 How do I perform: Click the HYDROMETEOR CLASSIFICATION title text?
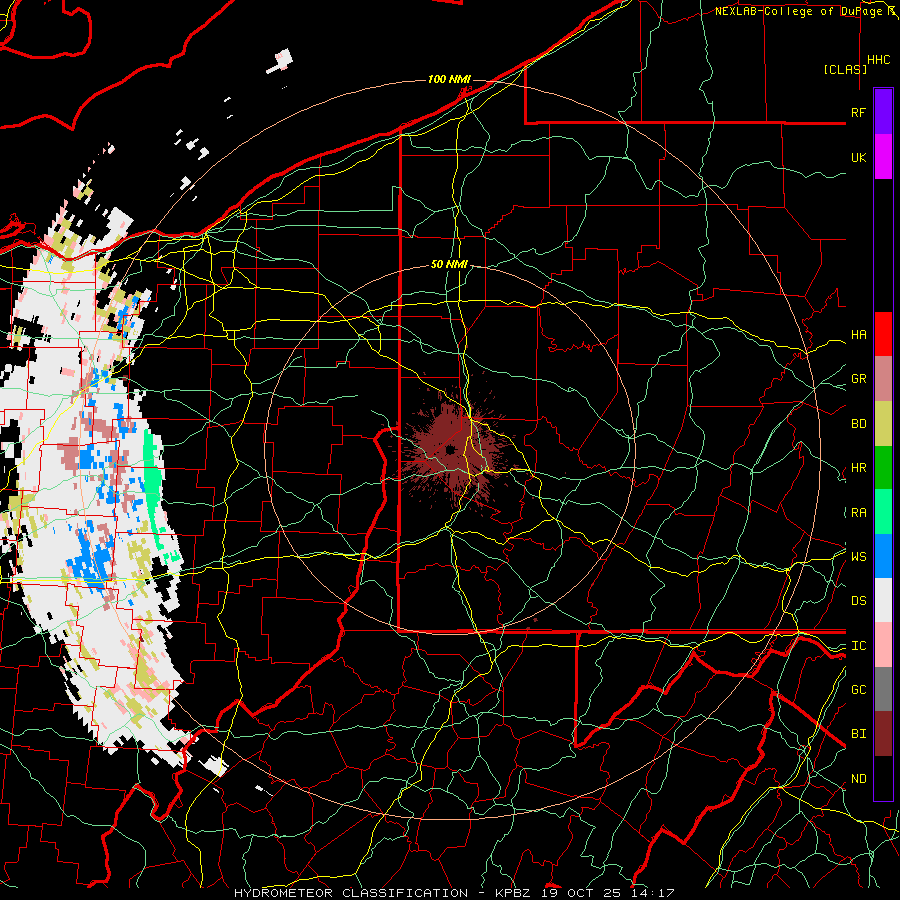(351, 893)
